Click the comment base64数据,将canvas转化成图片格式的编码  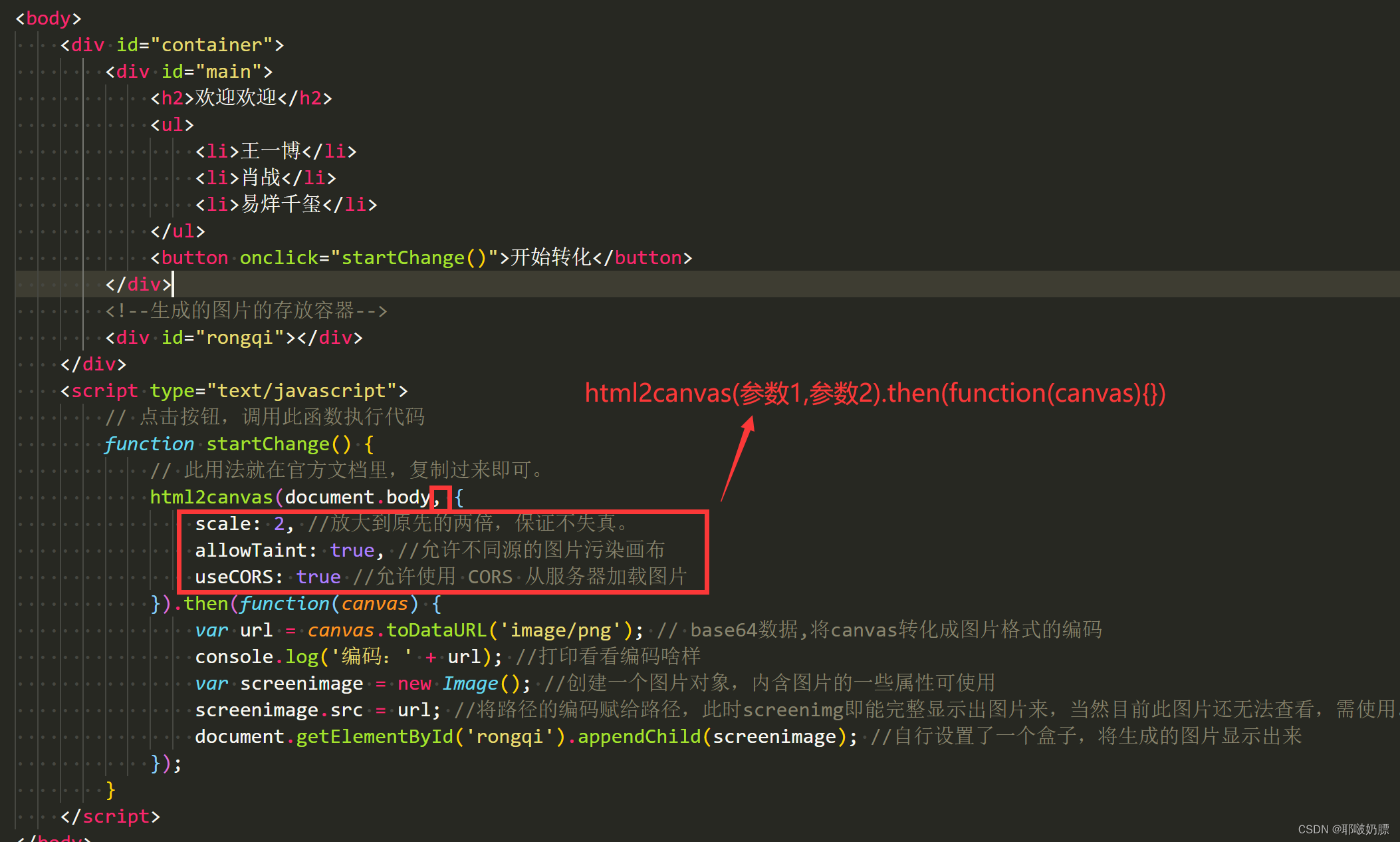[x=879, y=630]
